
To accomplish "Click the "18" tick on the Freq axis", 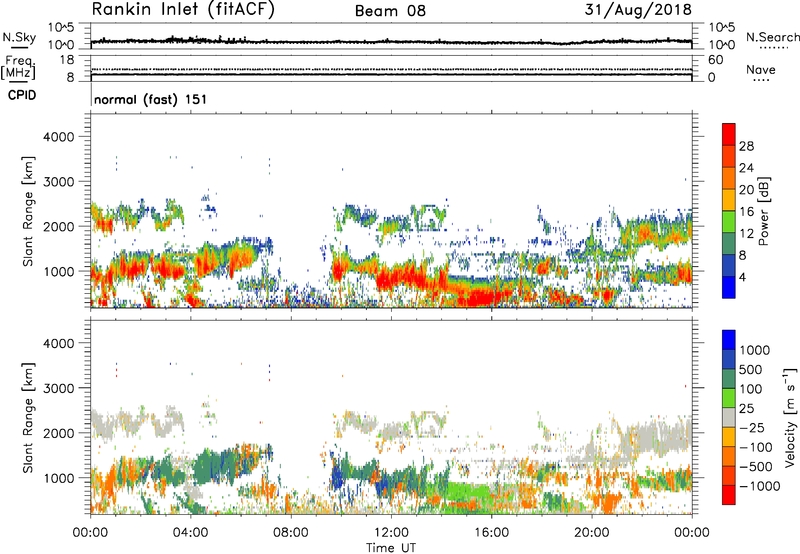I will click(67, 60).
